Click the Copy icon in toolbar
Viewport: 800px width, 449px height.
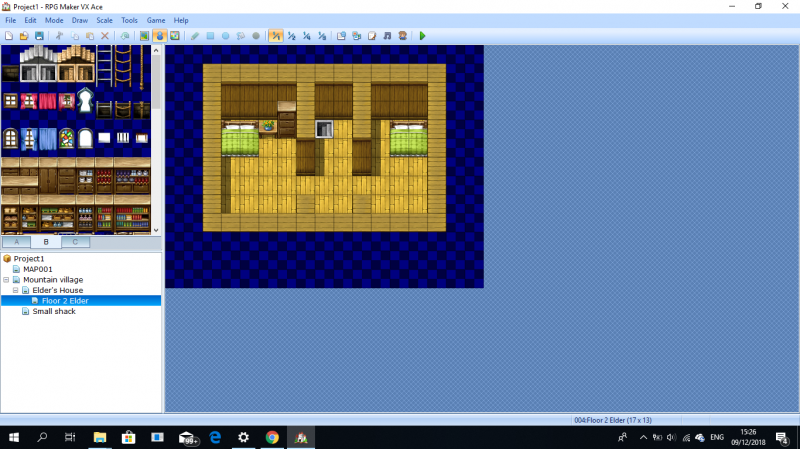click(x=74, y=36)
